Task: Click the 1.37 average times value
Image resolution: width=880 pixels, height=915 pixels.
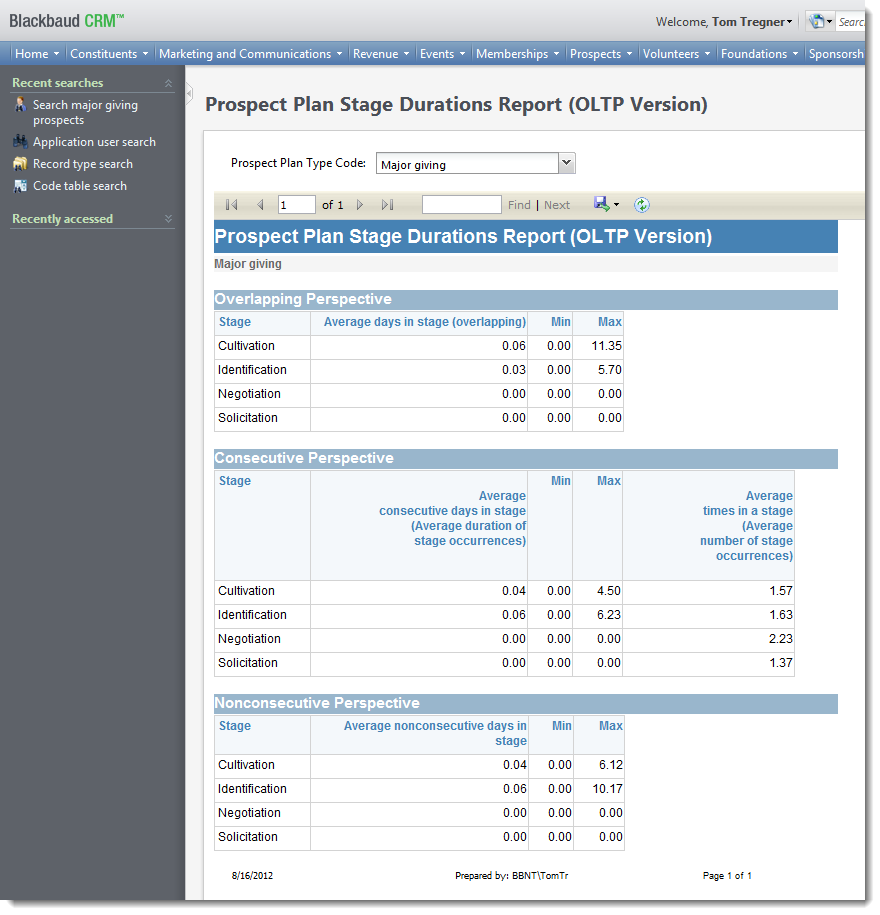Action: click(x=781, y=663)
